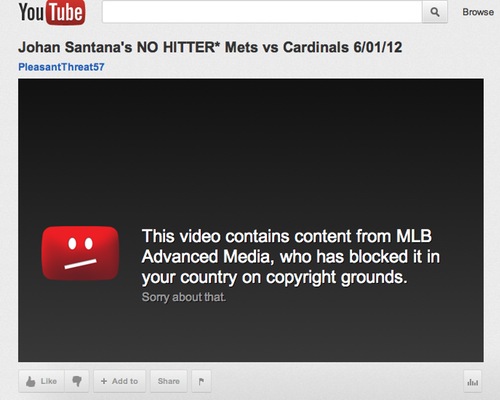The height and width of the screenshot is (400, 500).
Task: Click the search magnifier button
Action: click(435, 12)
